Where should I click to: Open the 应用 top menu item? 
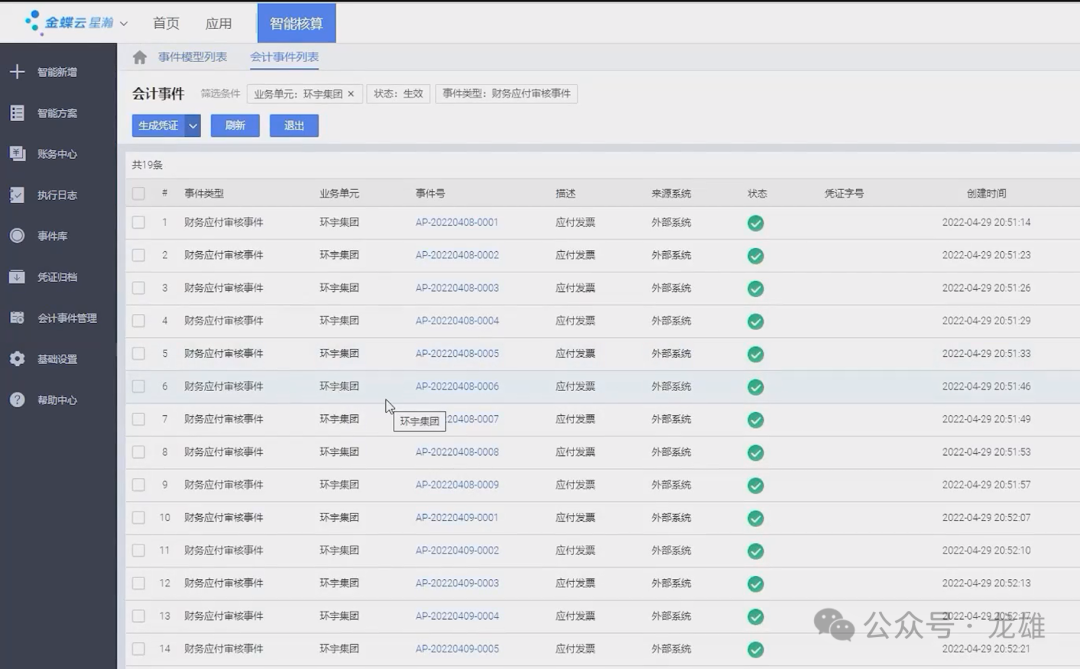pyautogui.click(x=218, y=23)
